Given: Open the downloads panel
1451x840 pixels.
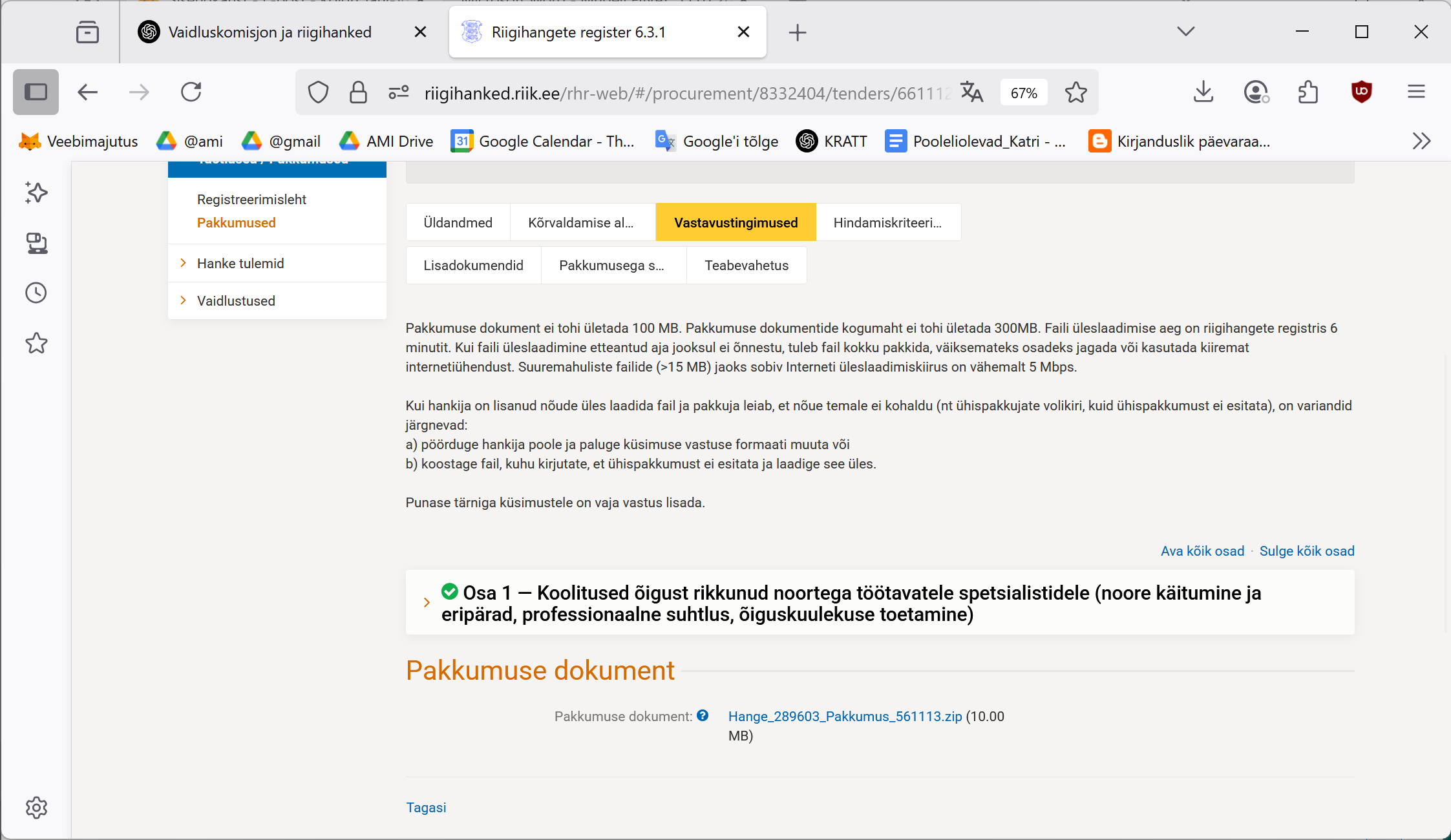Looking at the screenshot, I should tap(1203, 92).
